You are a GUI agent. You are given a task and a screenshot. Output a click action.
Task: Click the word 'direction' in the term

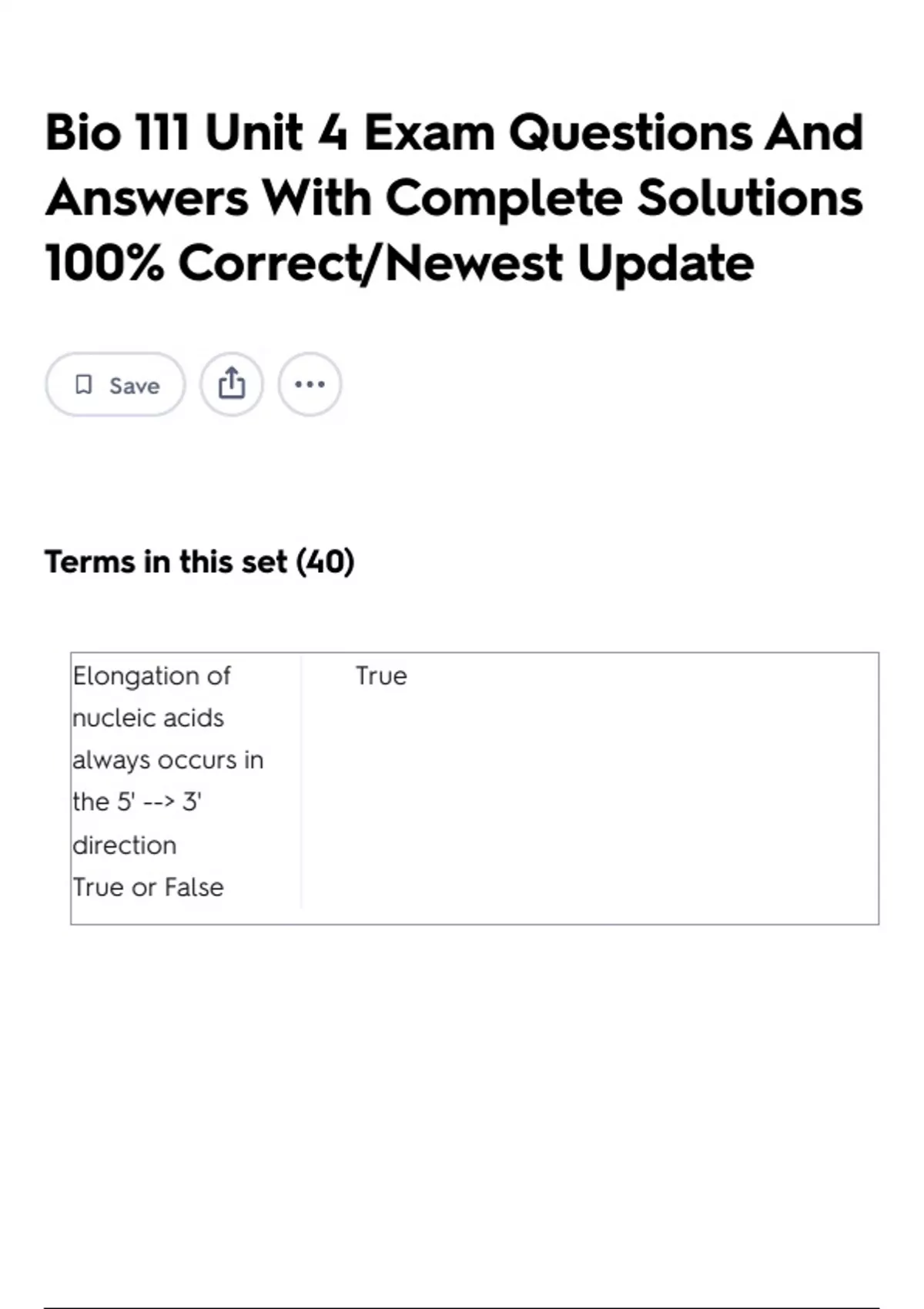point(125,845)
